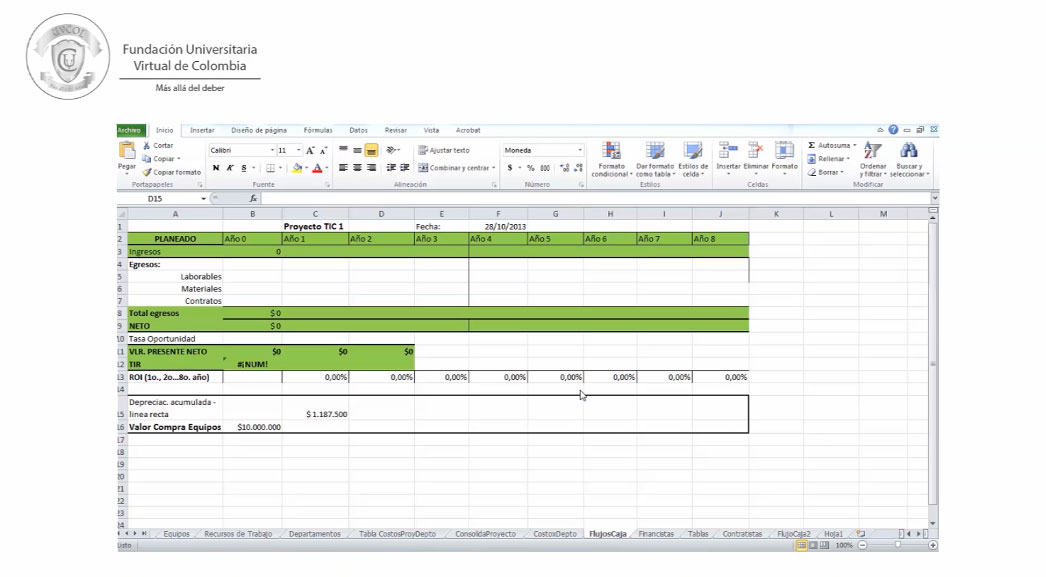Switch to the Fórmulas ribbon tab

pos(318,130)
